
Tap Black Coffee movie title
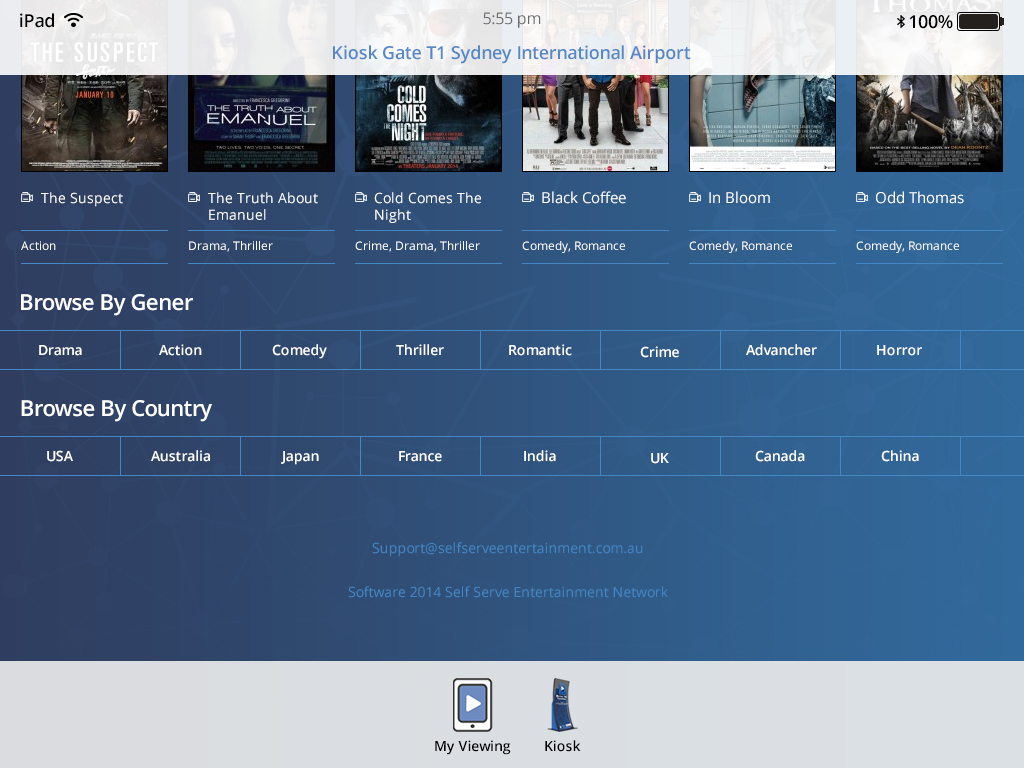click(583, 198)
